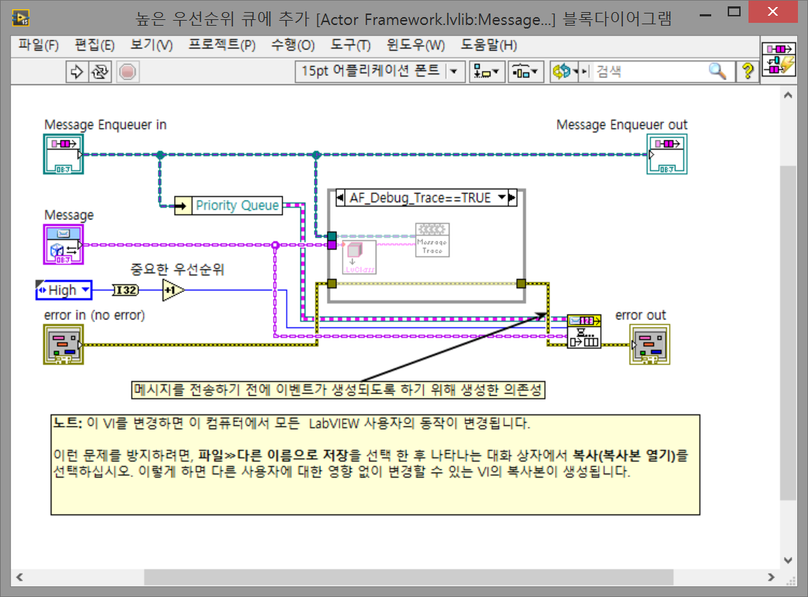808x597 pixels.
Task: Click the error out indicator terminal
Action: tap(650, 343)
